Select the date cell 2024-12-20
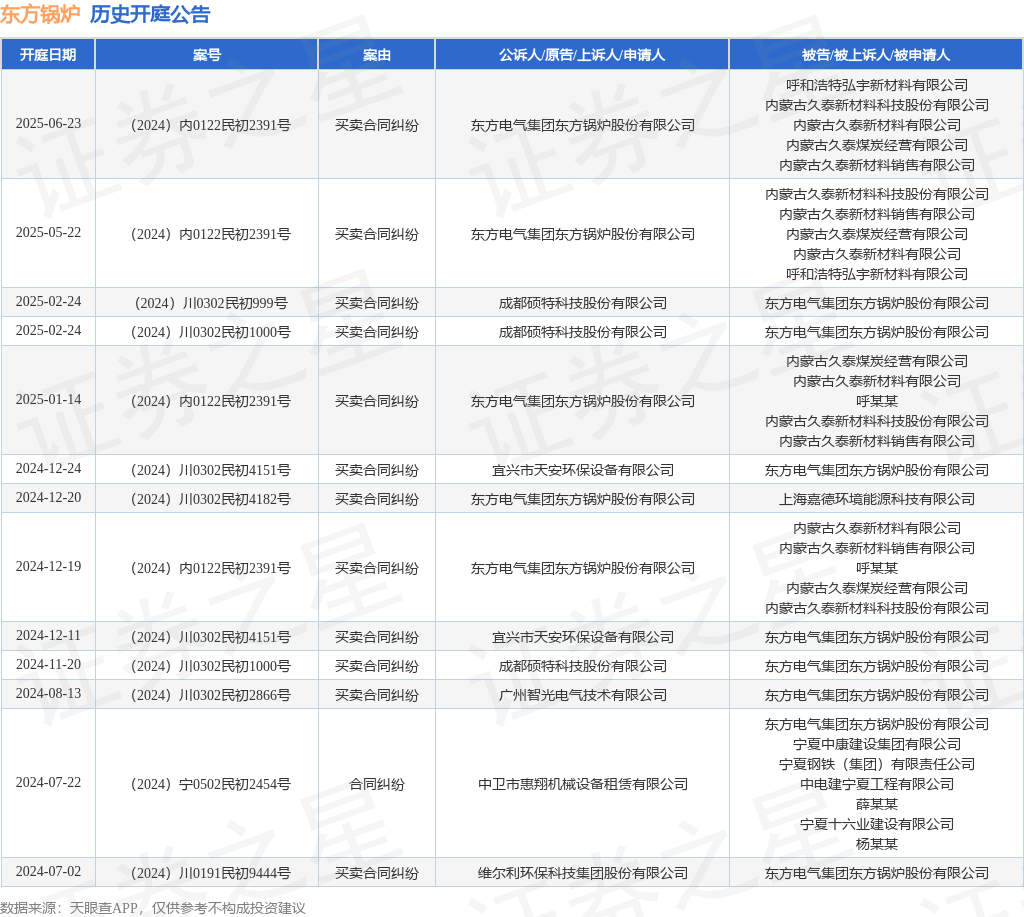This screenshot has width=1024, height=917. pos(48,498)
